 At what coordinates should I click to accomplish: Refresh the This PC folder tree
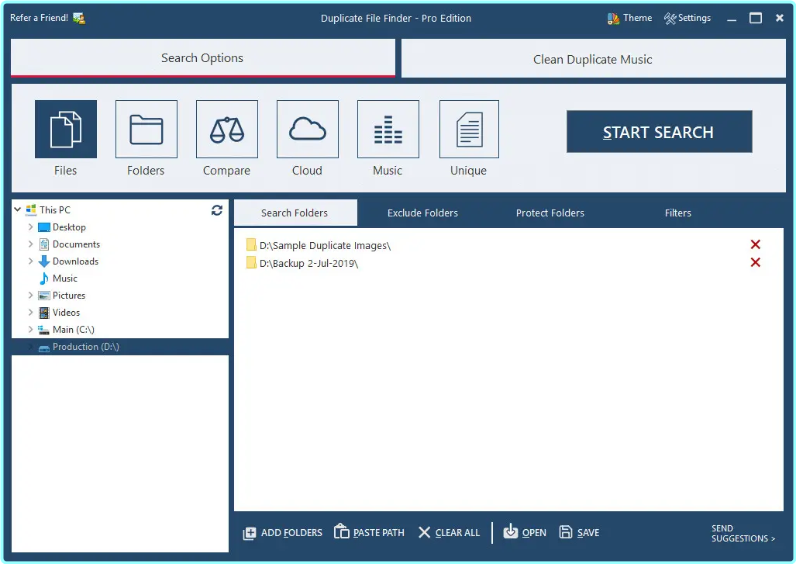217,210
